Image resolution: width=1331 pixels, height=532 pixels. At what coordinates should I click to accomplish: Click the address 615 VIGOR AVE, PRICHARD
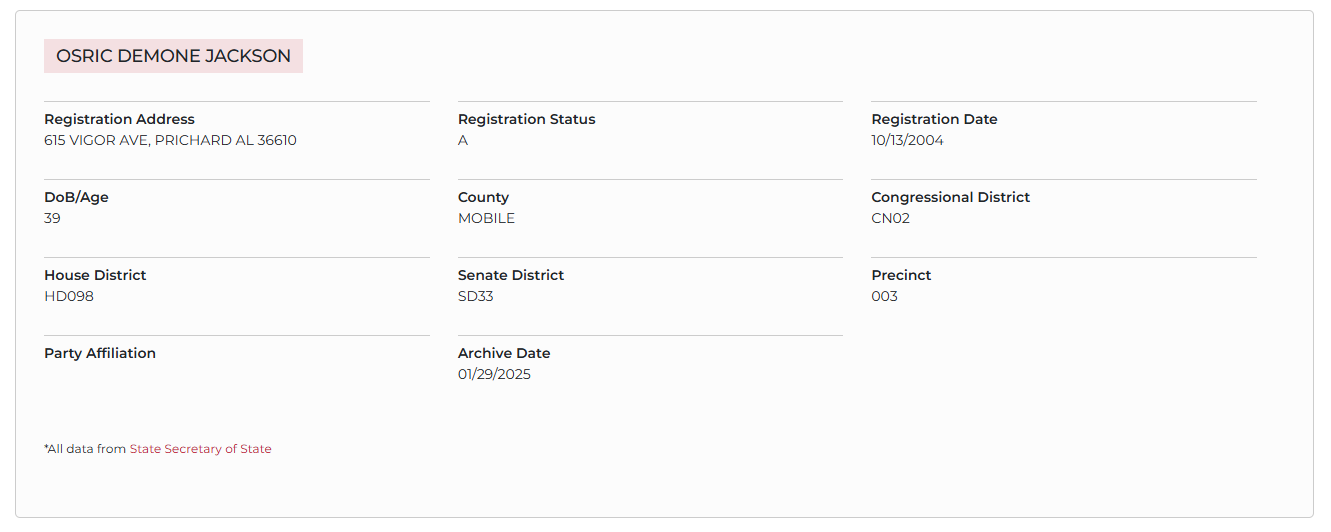(x=170, y=140)
